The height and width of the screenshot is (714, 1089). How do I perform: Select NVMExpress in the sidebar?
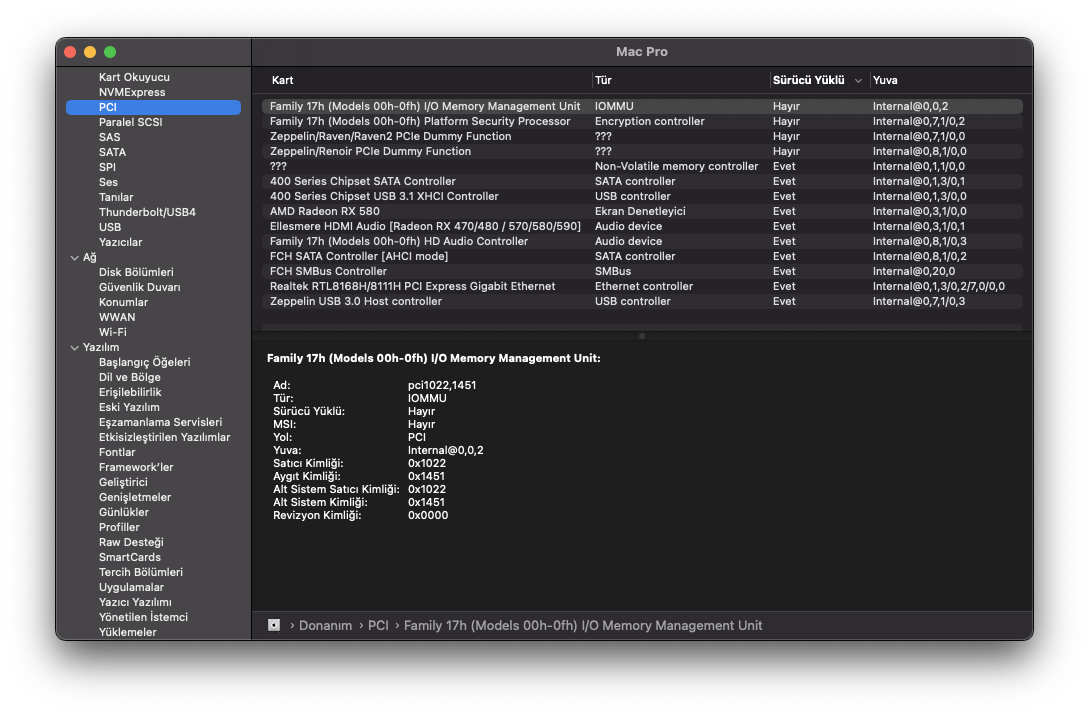point(132,92)
